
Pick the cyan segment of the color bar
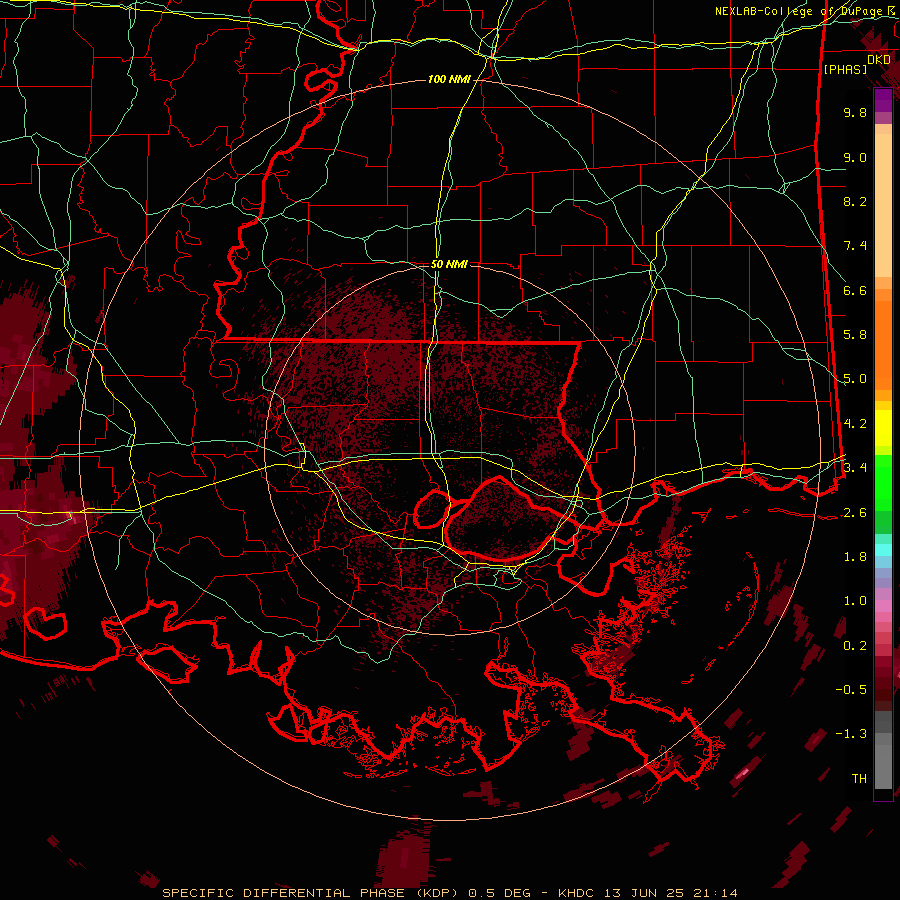883,549
